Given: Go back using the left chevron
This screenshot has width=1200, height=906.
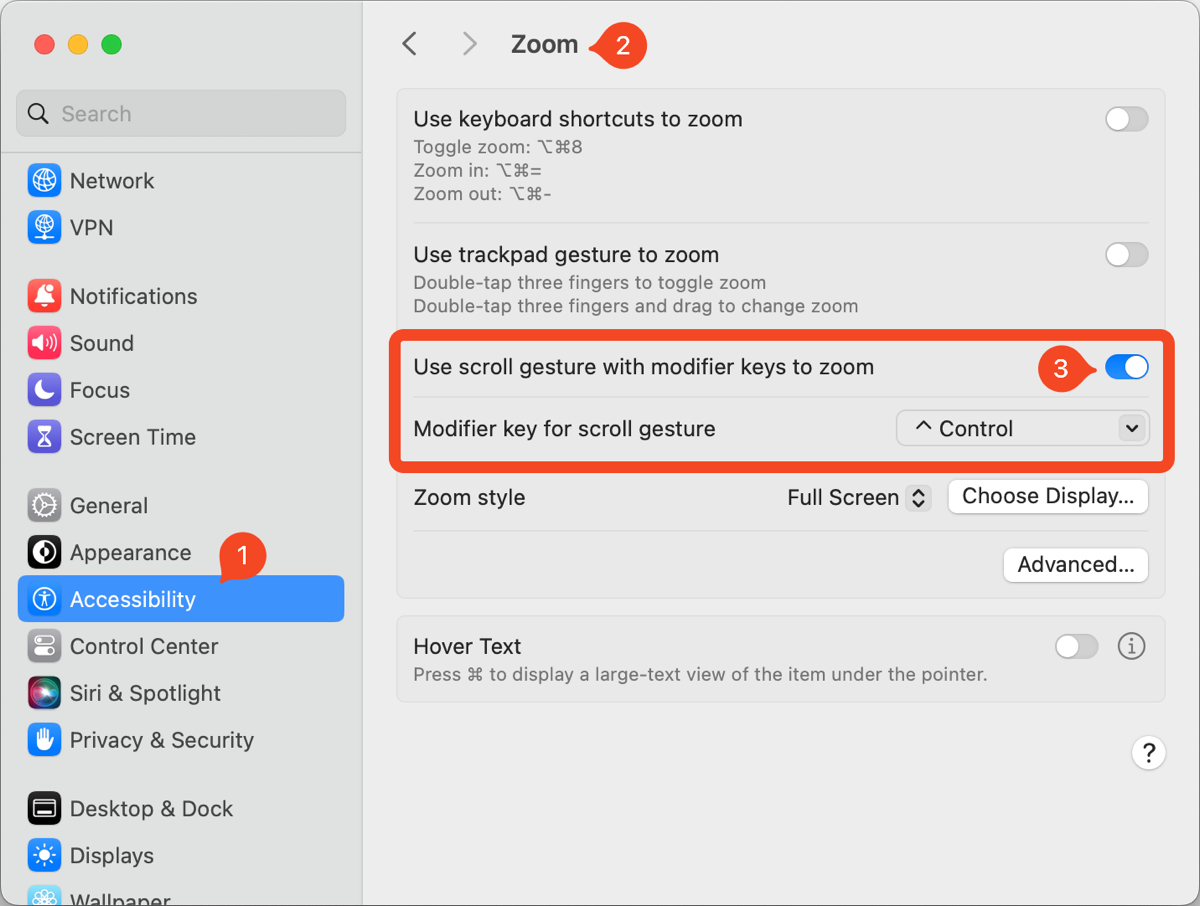Looking at the screenshot, I should [410, 44].
